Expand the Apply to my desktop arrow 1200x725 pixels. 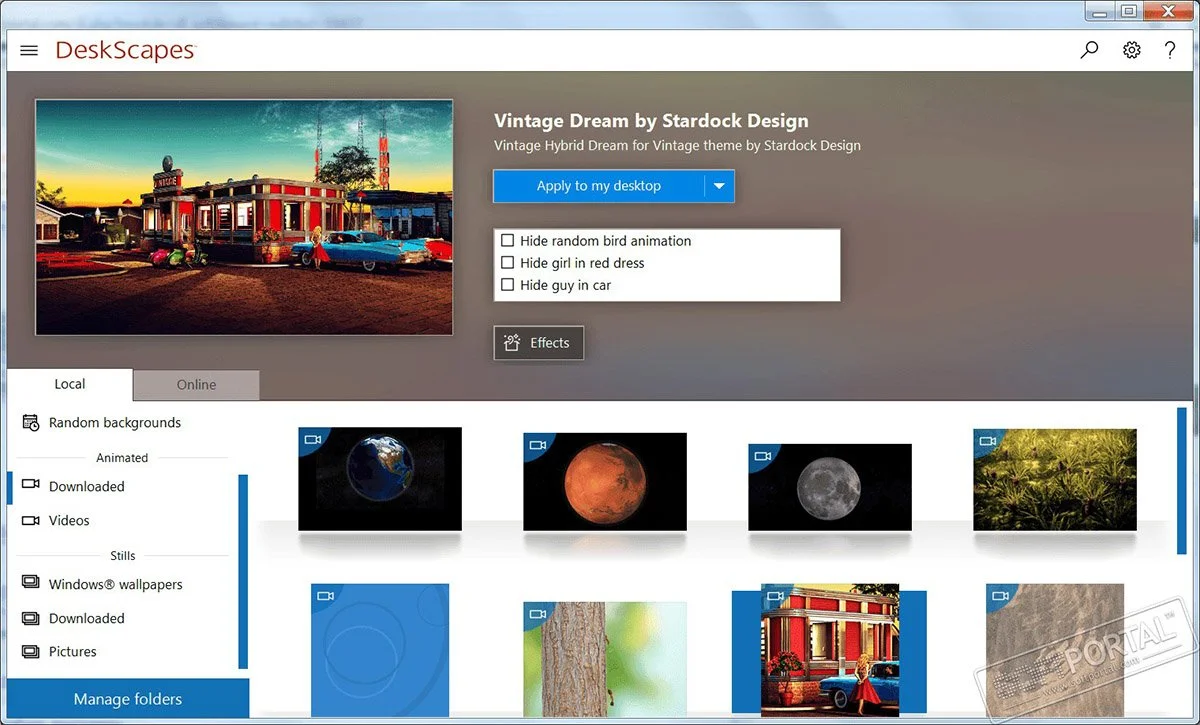pos(719,186)
